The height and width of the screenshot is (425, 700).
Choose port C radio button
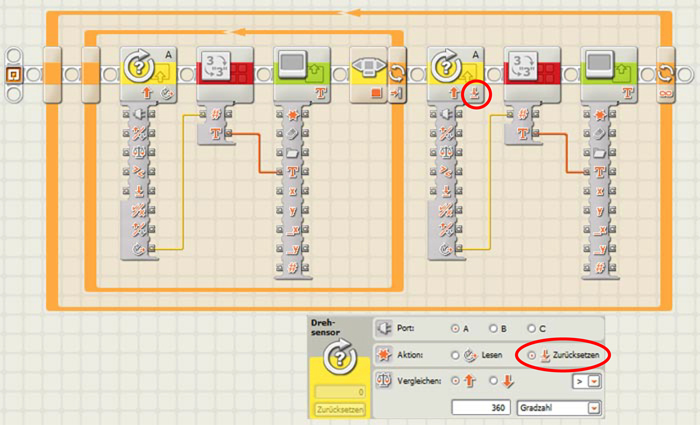pos(531,329)
